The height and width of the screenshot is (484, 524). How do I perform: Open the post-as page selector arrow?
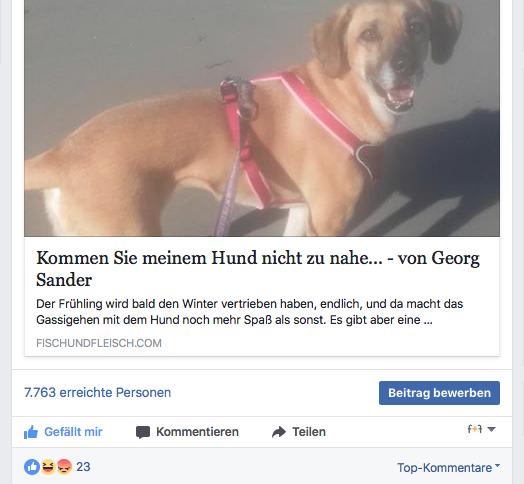[491, 429]
